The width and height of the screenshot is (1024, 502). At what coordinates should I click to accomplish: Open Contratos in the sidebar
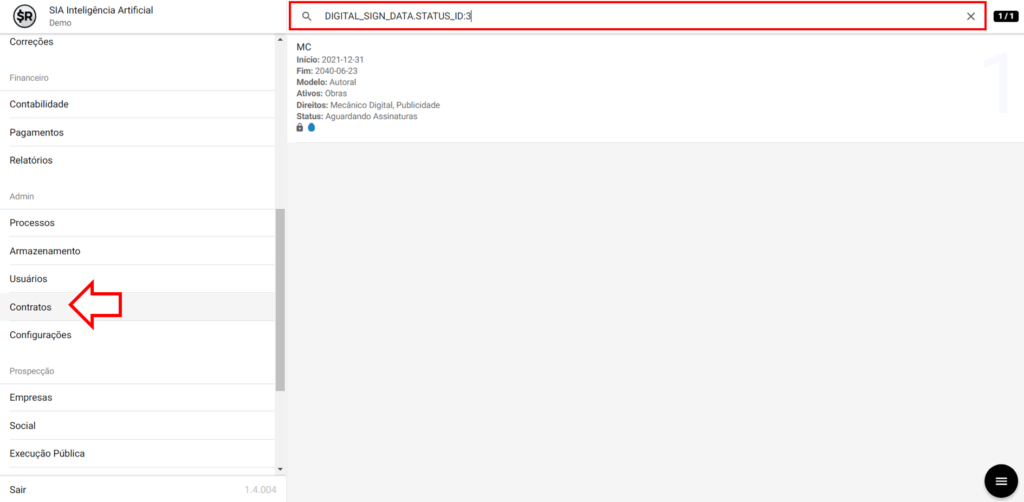31,307
